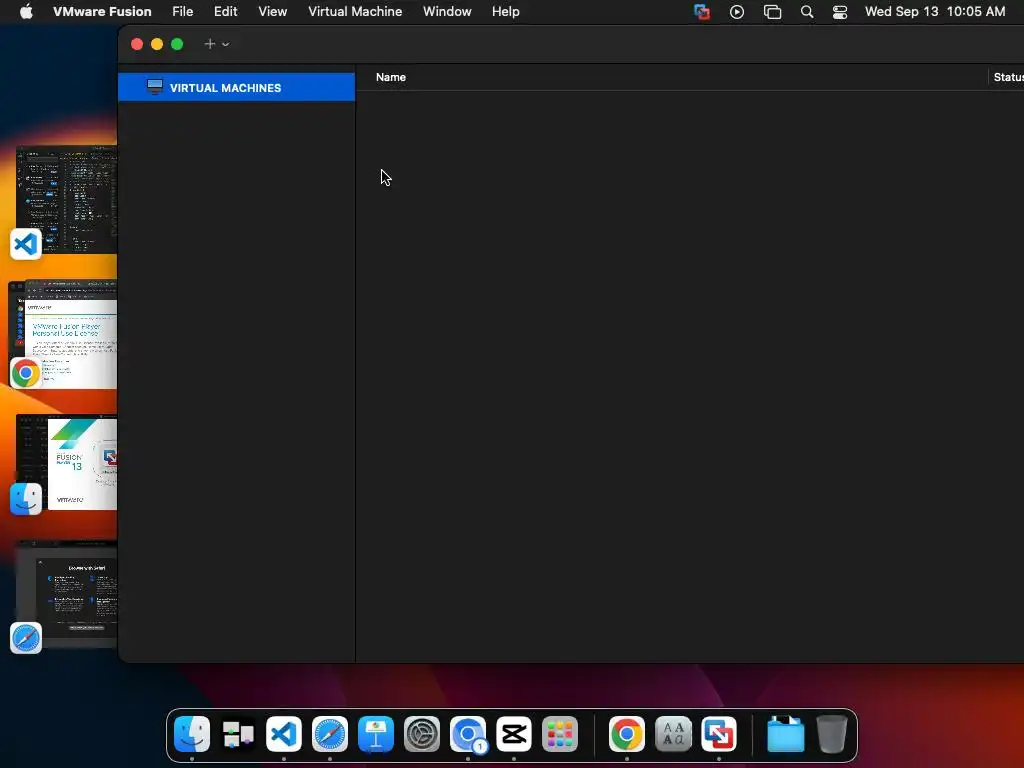Click the Status column header
The image size is (1024, 768).
tap(1008, 77)
